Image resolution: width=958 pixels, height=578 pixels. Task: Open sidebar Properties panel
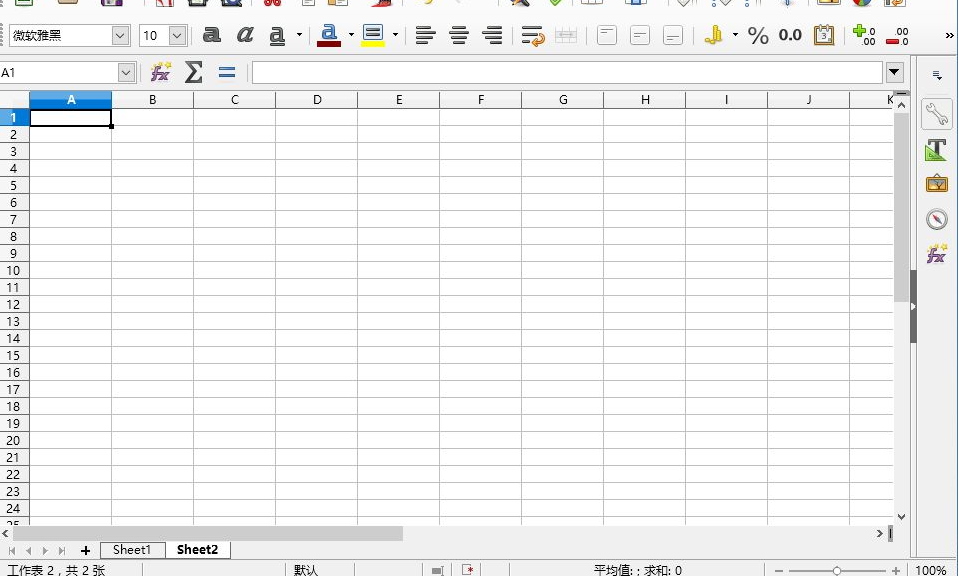pos(937,114)
